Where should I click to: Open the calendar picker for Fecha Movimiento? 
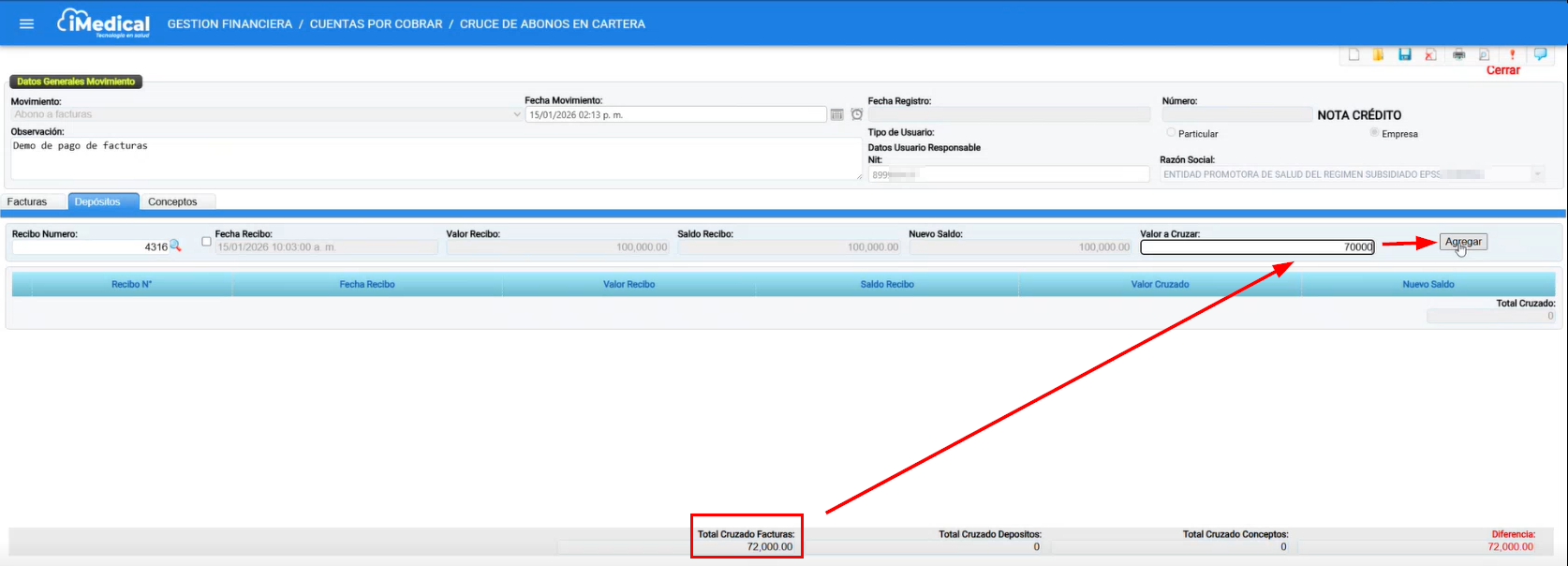836,114
